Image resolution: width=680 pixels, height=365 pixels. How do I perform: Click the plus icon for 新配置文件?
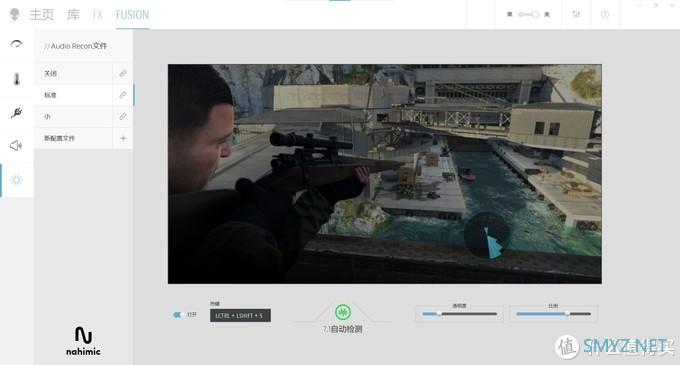(123, 138)
